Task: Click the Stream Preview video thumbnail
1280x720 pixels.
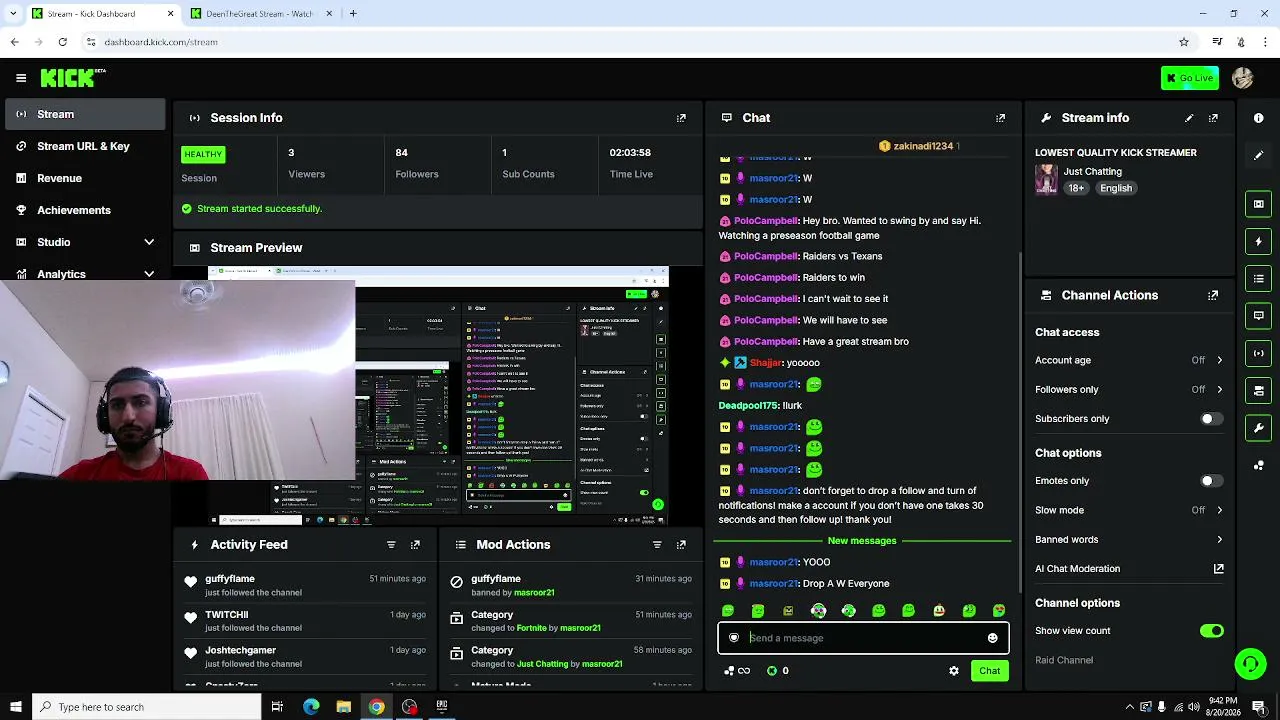Action: [x=438, y=395]
